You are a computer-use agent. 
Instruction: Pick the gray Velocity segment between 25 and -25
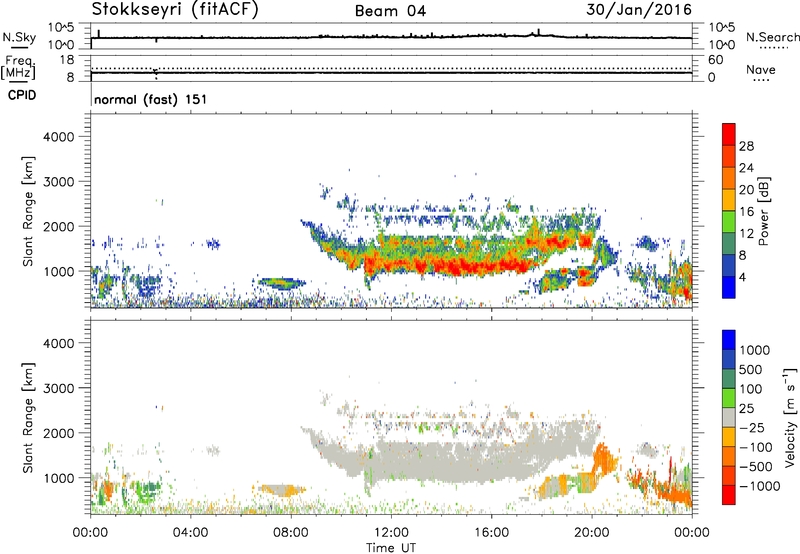pyautogui.click(x=729, y=417)
